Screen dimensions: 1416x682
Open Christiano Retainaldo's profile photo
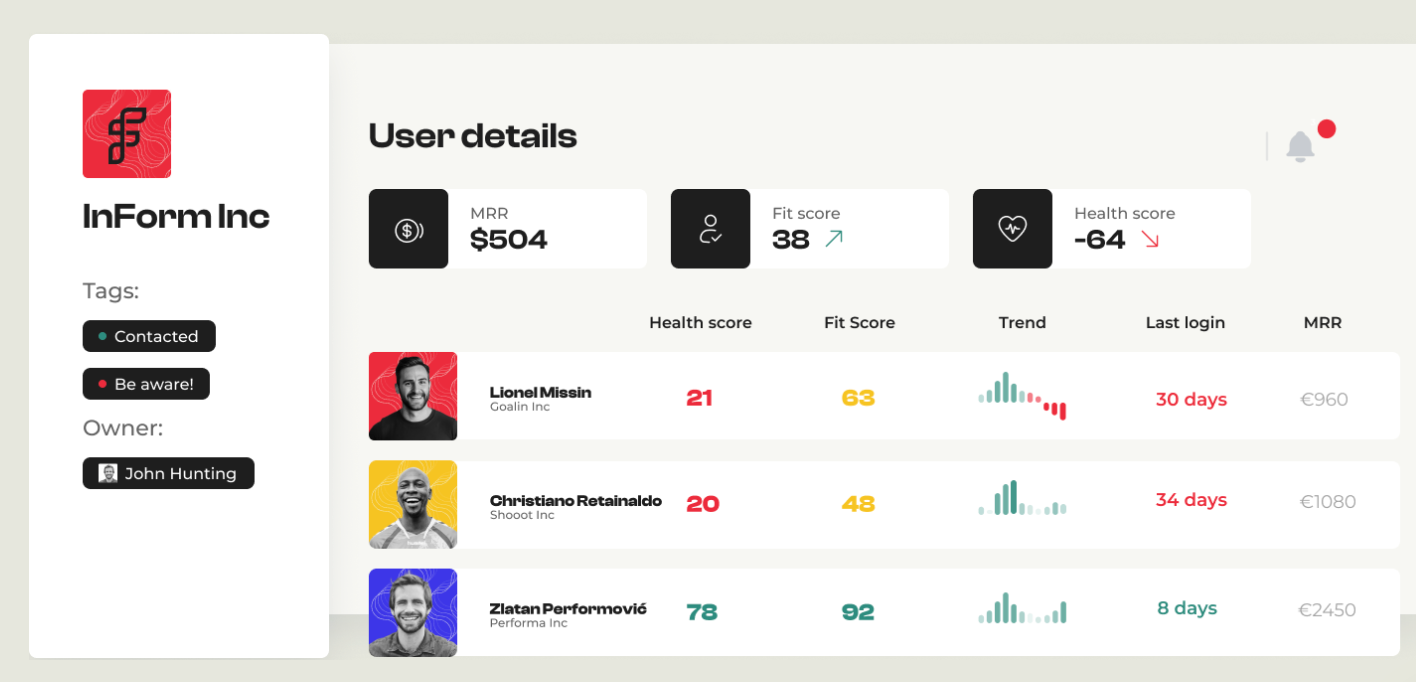point(413,504)
